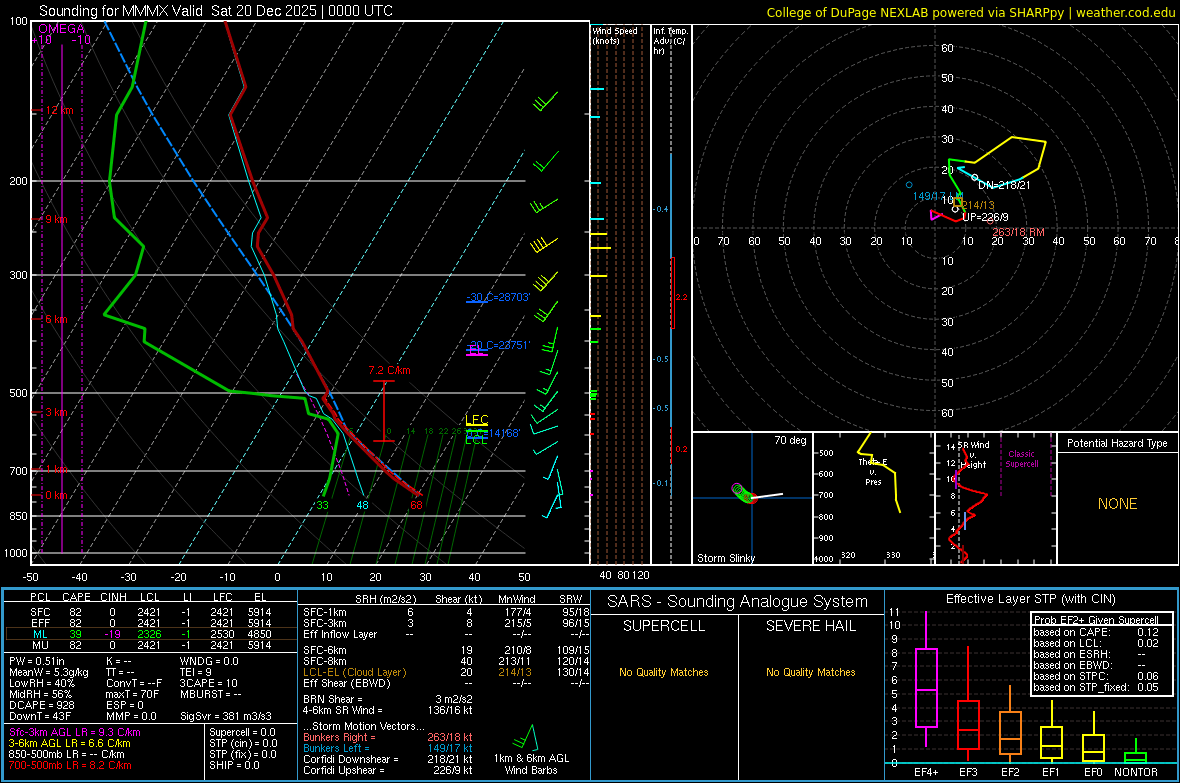Select the MU parcel row

[x=150, y=644]
